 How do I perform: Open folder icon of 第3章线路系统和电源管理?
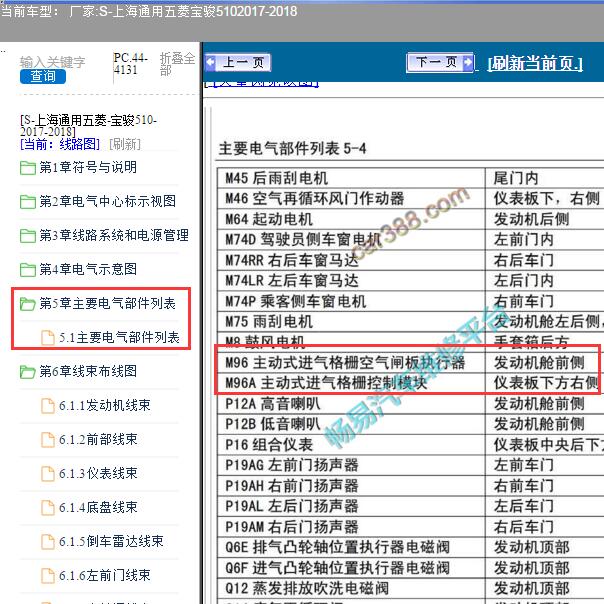(28, 236)
